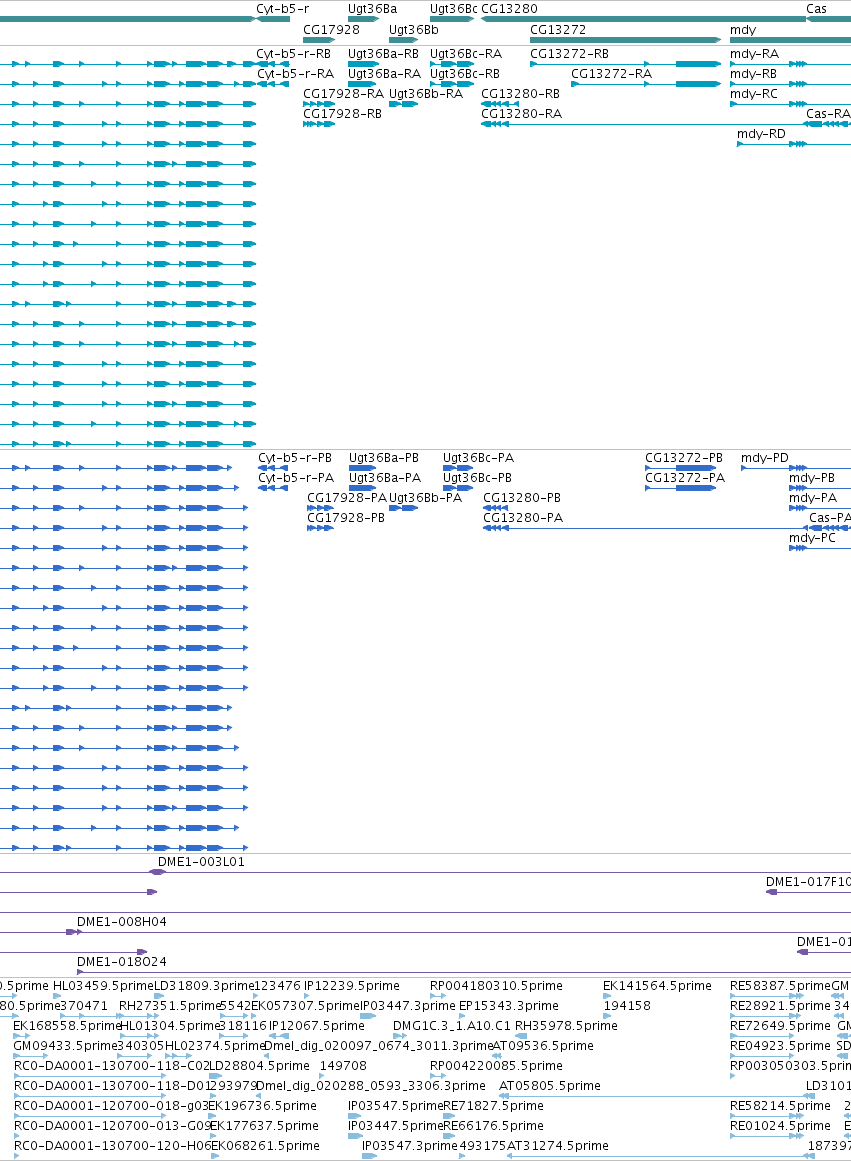851x1161 pixels.
Task: Select EST AT09536.5prime
Action: tap(544, 1046)
